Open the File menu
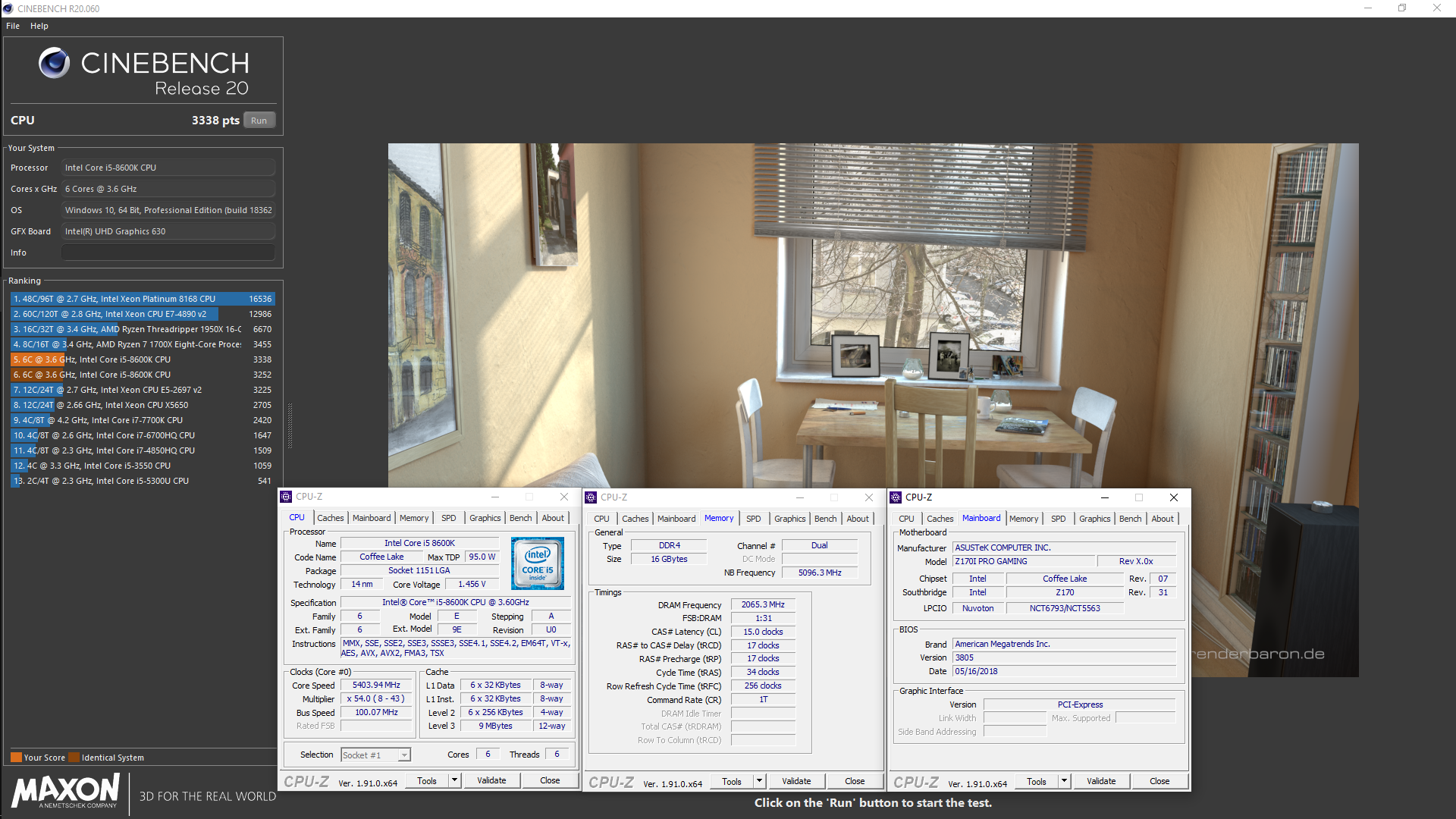This screenshot has width=1456, height=819. [13, 26]
